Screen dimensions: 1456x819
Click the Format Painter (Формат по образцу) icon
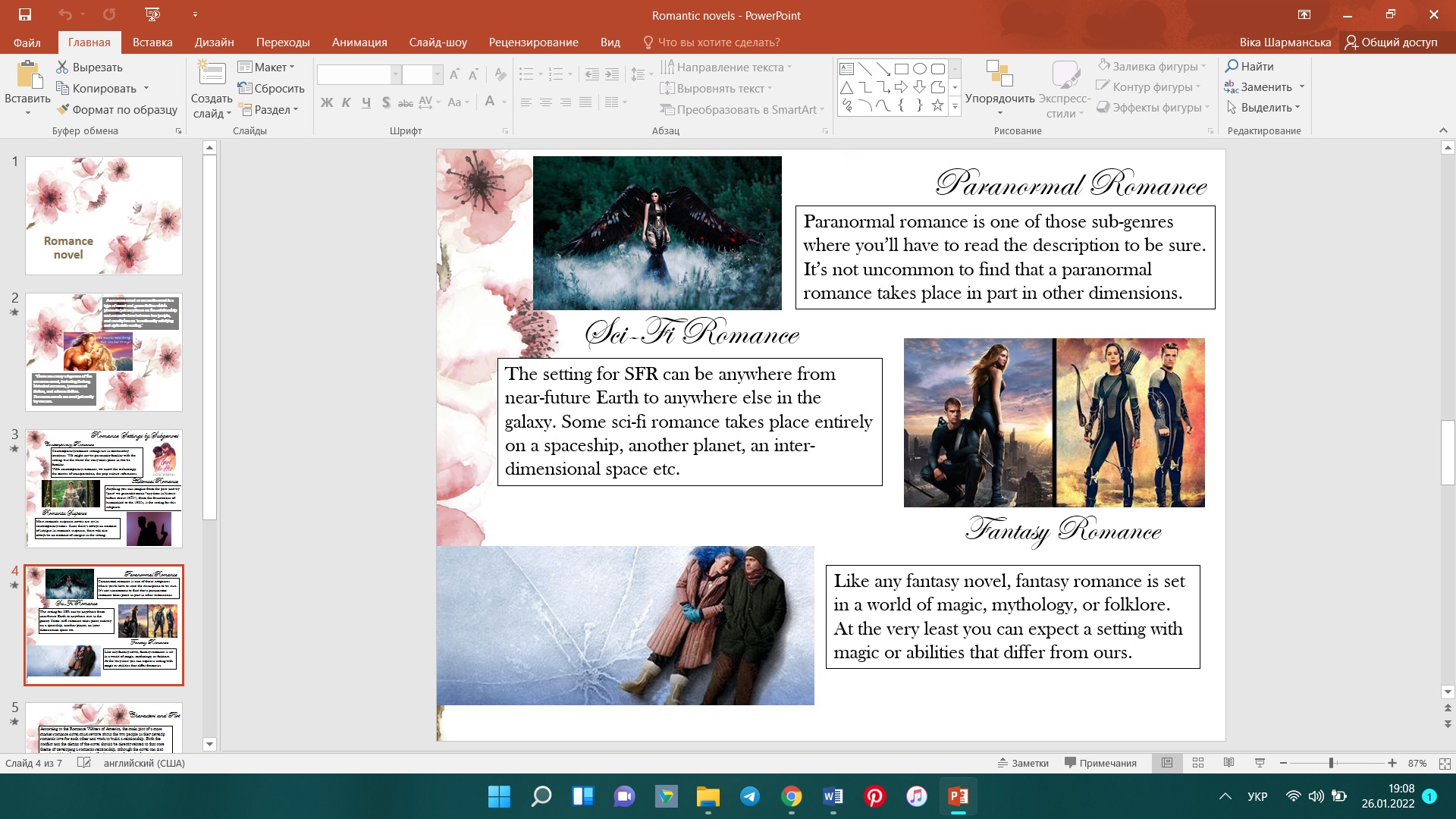[x=63, y=109]
